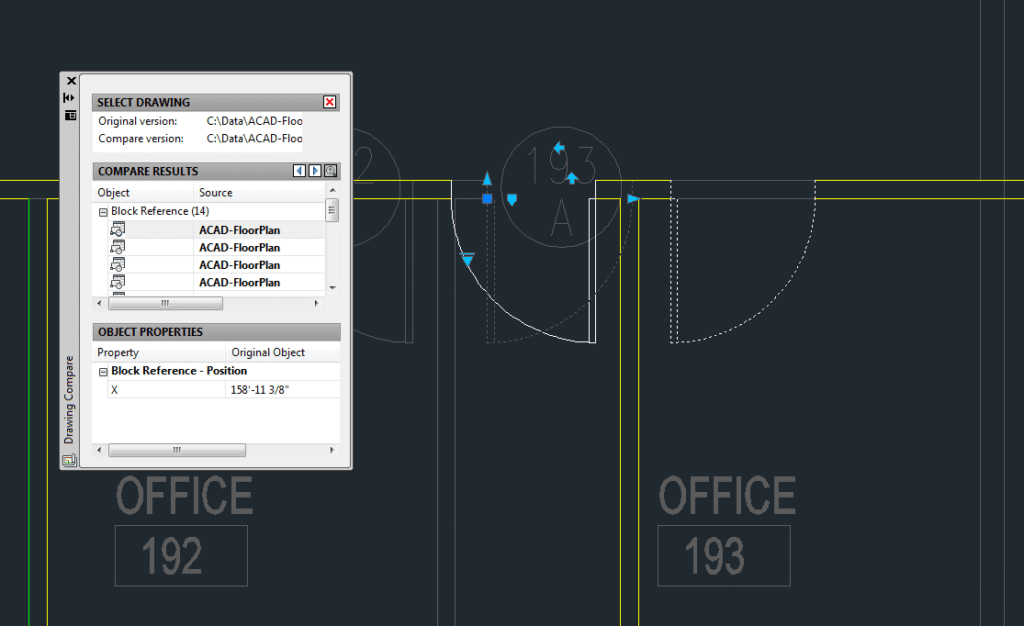Viewport: 1024px width, 626px height.
Task: Close the comparison using the red X button
Action: [330, 101]
